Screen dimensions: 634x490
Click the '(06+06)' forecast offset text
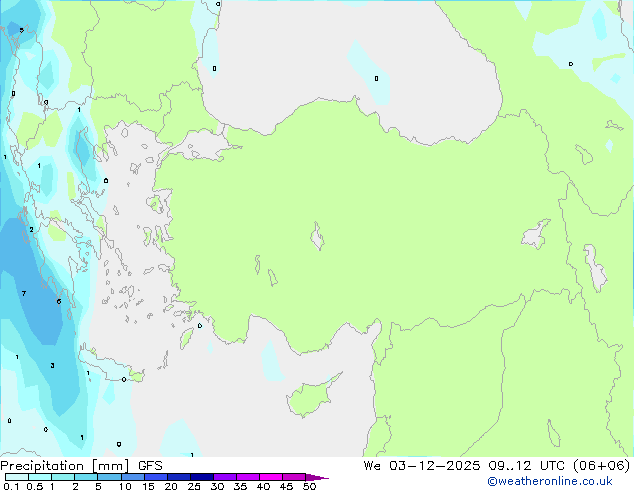602,465
